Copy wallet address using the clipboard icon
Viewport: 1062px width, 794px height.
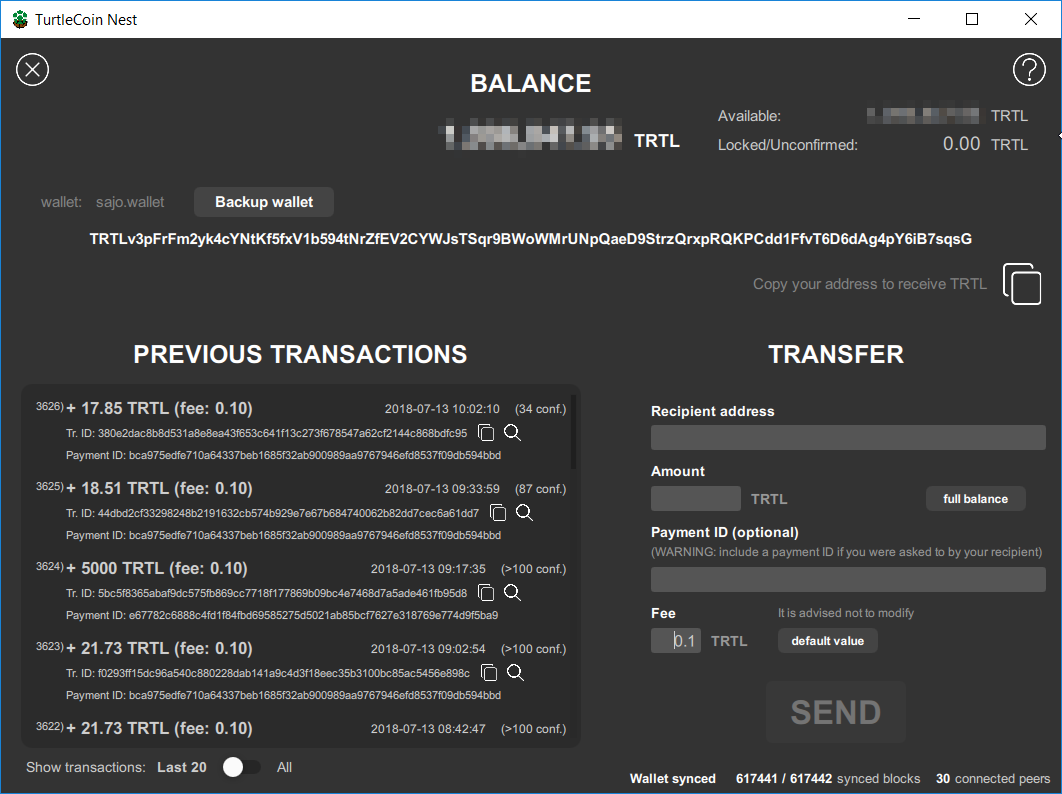tap(1022, 284)
